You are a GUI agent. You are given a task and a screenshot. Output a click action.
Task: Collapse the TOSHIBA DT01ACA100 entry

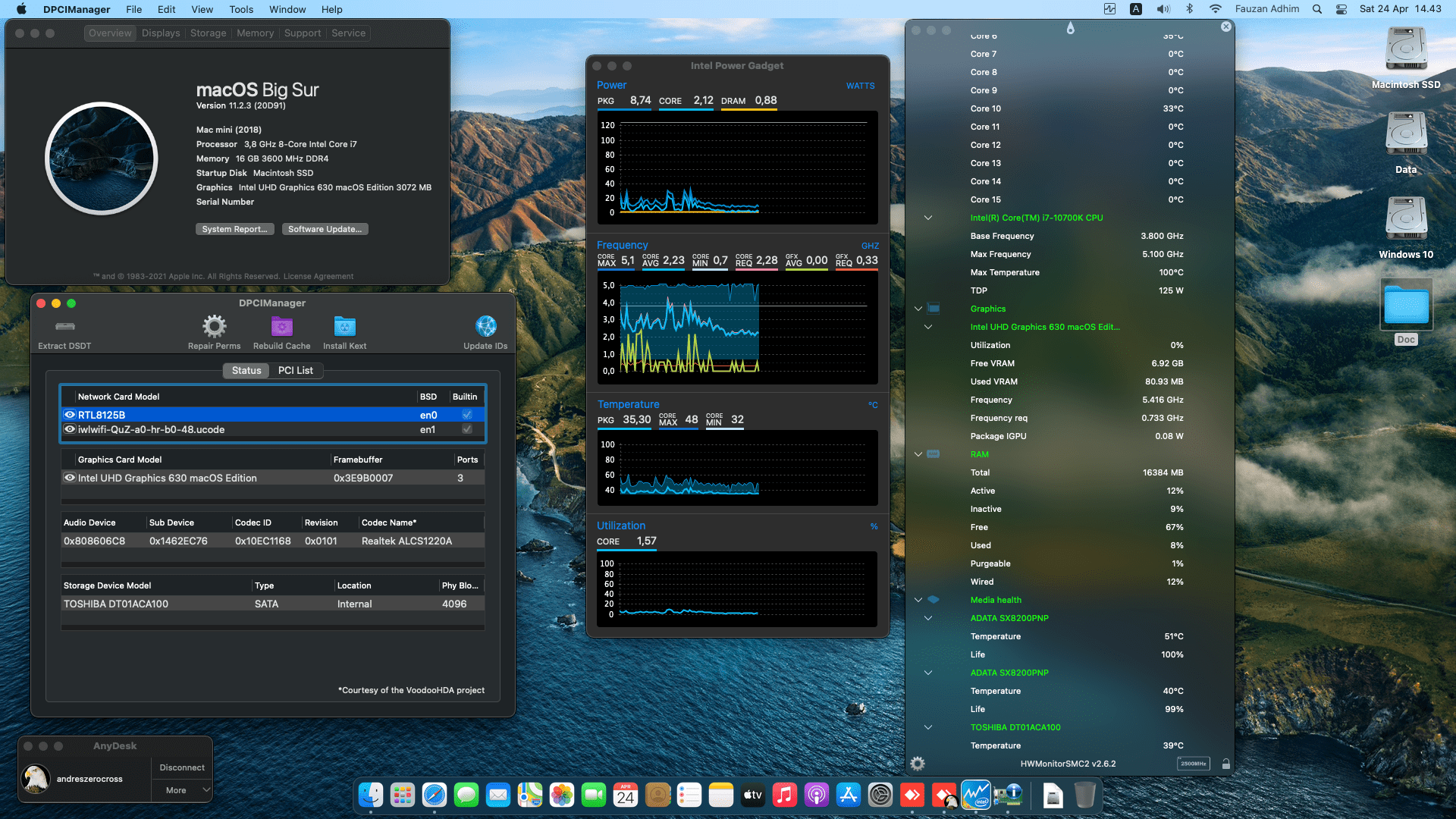point(927,727)
